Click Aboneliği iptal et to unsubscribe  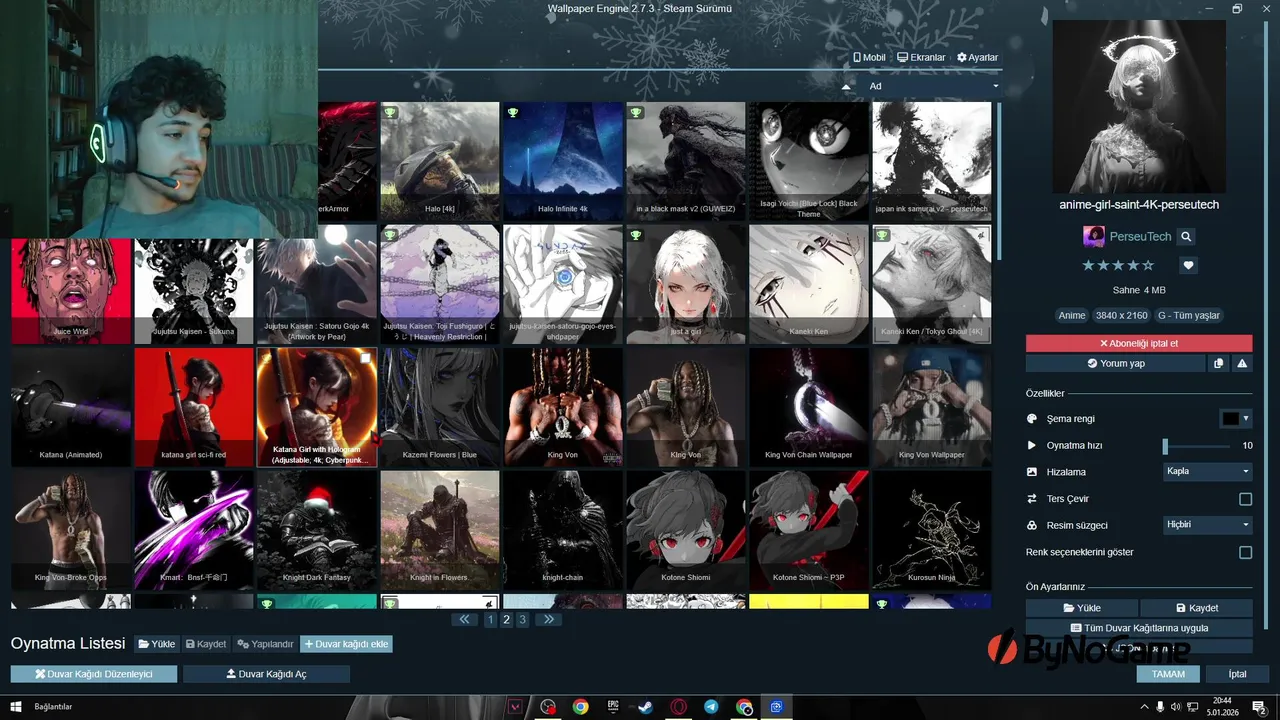[1139, 343]
